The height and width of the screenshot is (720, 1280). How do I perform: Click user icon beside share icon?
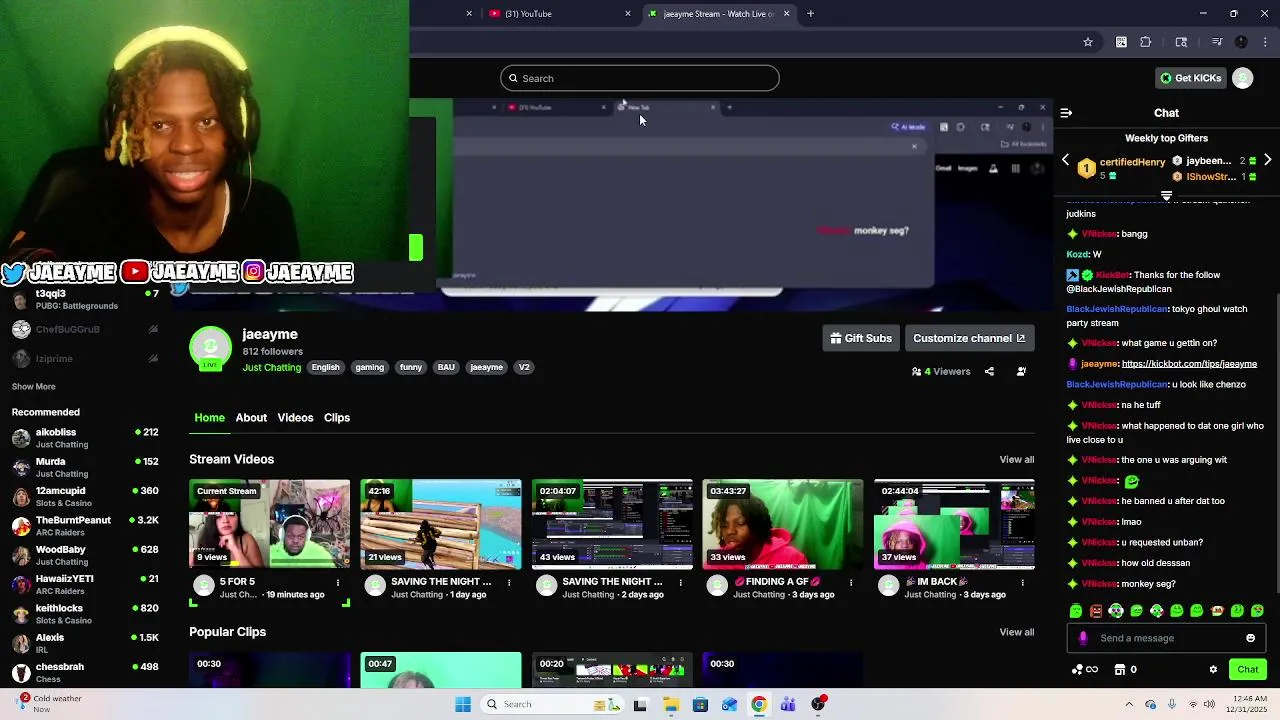pyautogui.click(x=1021, y=371)
